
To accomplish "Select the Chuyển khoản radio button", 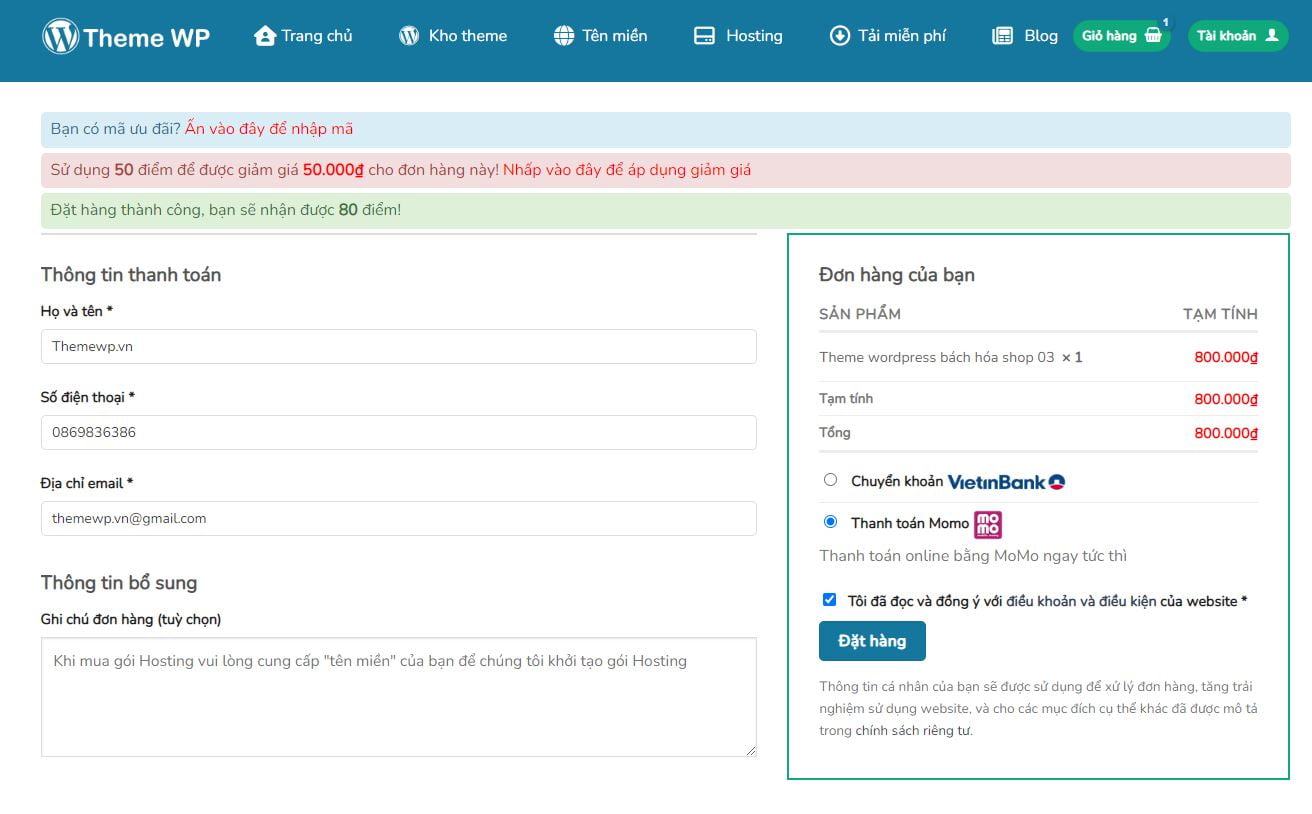I will click(830, 480).
